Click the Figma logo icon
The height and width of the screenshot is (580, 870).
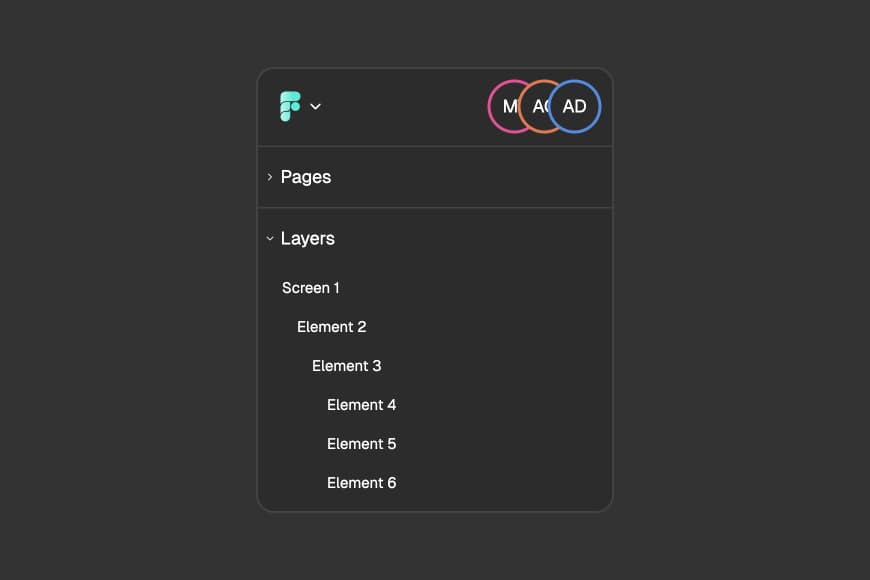[x=292, y=106]
